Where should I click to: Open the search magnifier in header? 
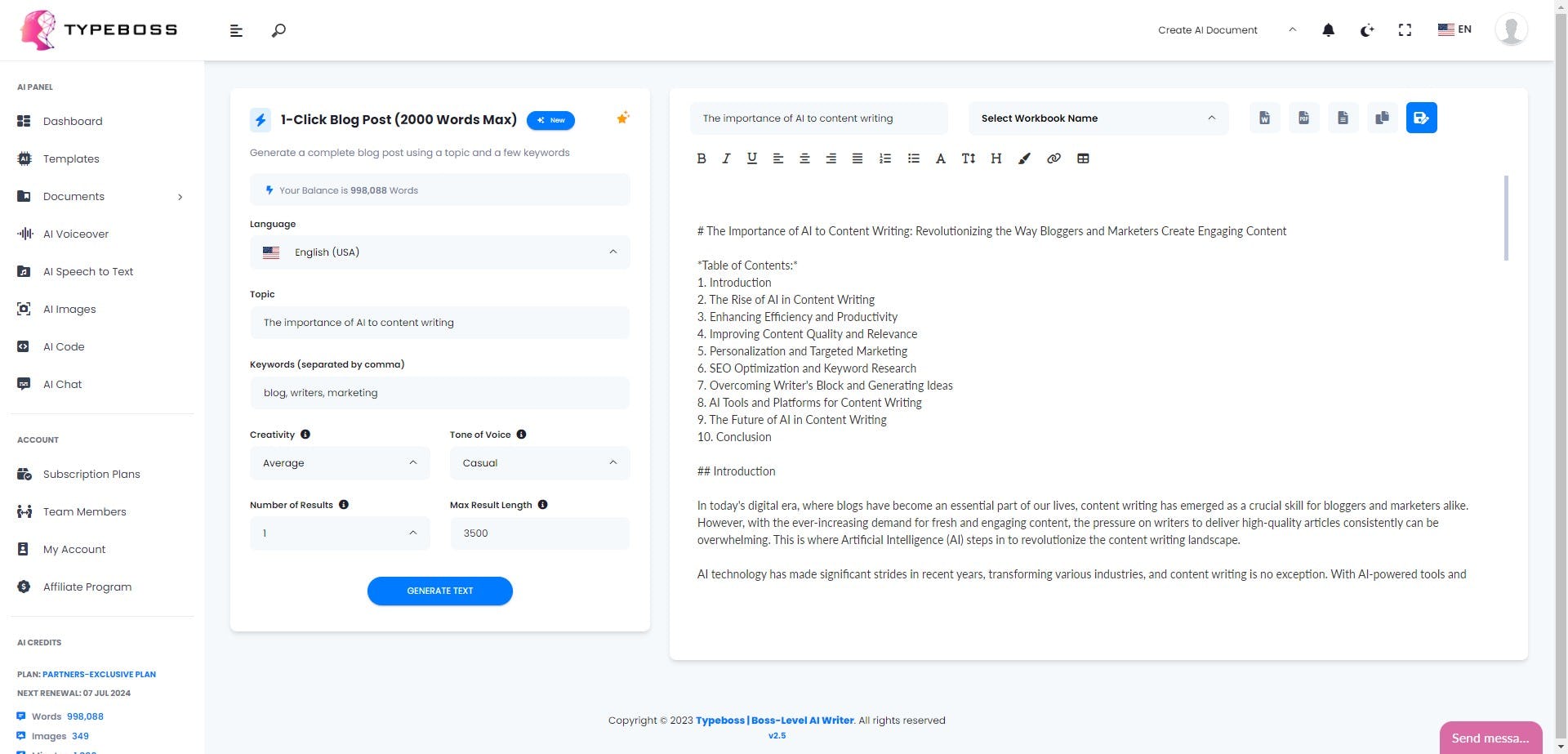[x=278, y=30]
